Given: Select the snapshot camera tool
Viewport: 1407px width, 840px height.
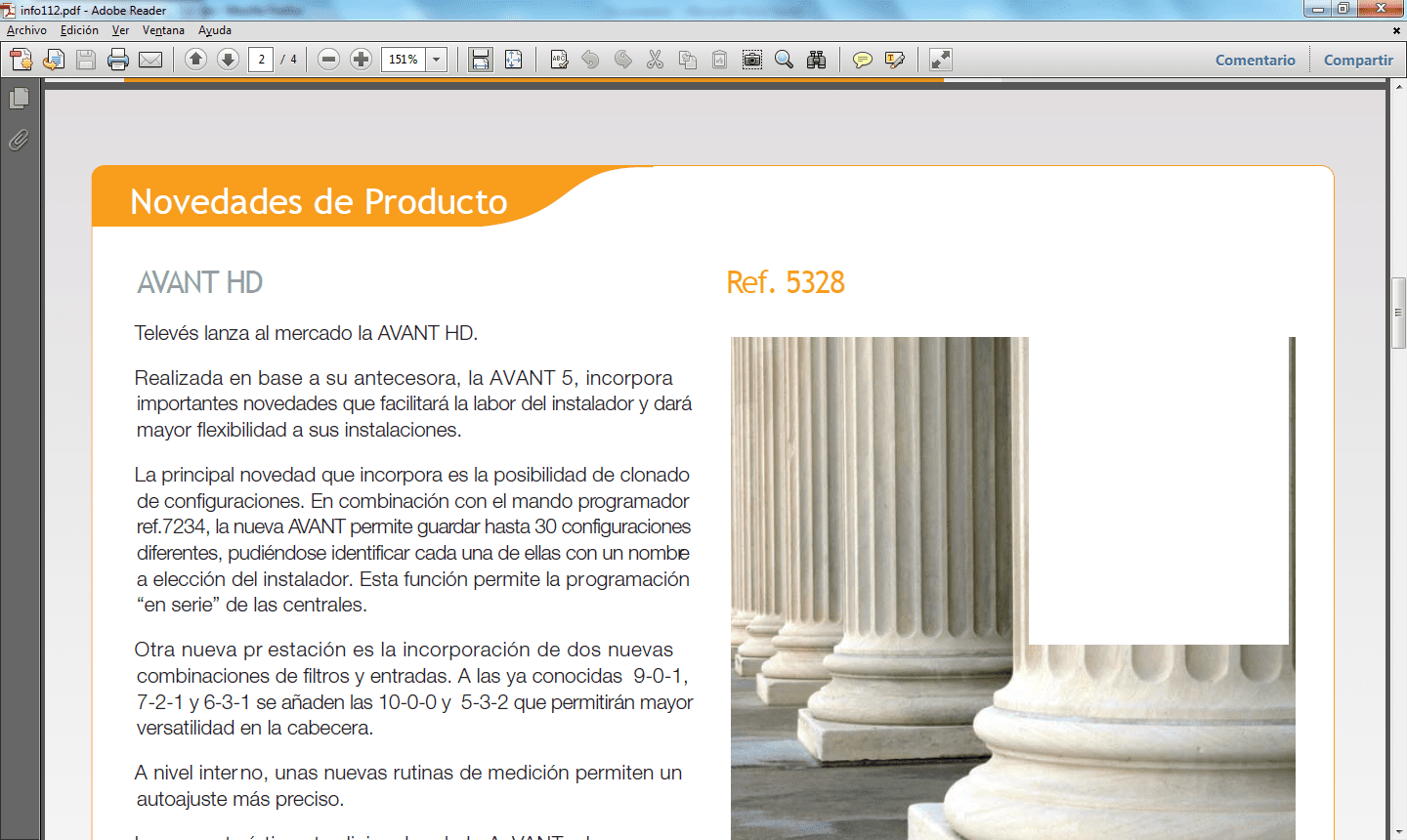Looking at the screenshot, I should click(x=751, y=60).
